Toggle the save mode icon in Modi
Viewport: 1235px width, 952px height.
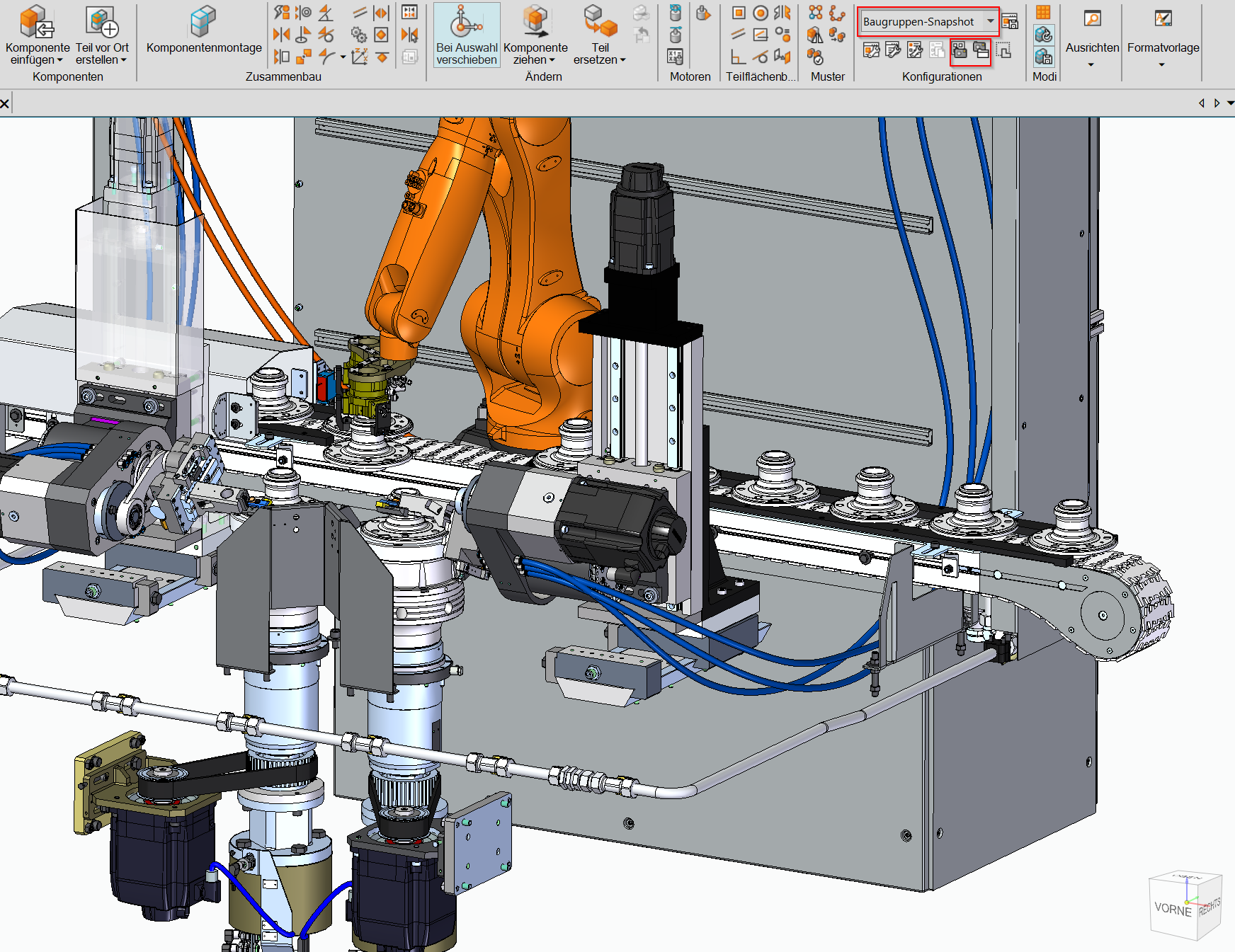point(1043,56)
